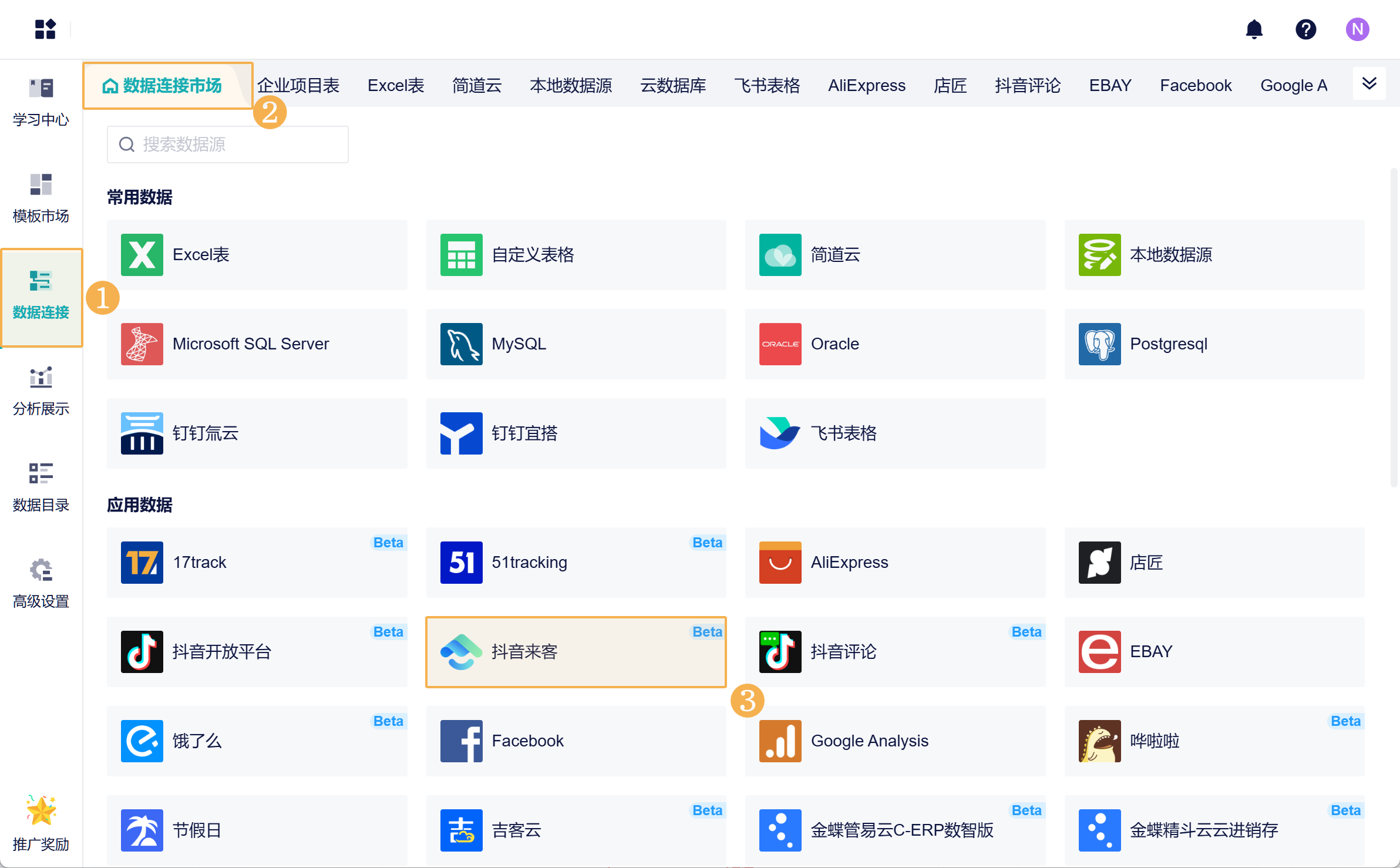Open the 高级设置 sidebar icon

[x=40, y=583]
